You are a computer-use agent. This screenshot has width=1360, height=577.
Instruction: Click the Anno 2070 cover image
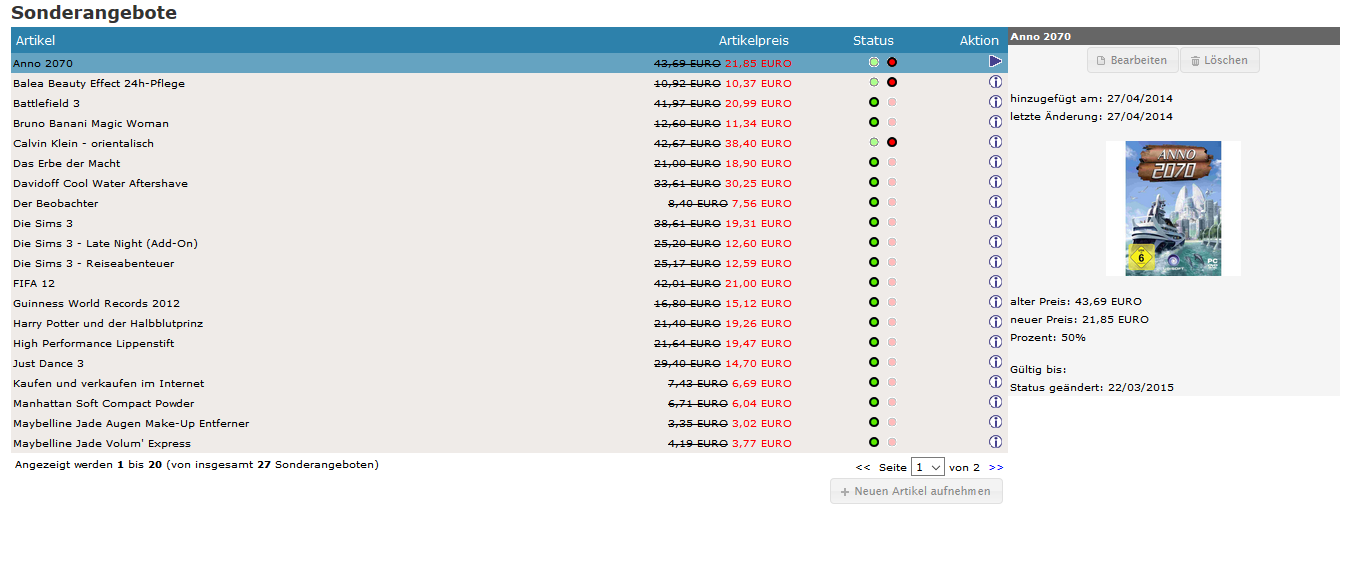click(x=1173, y=208)
